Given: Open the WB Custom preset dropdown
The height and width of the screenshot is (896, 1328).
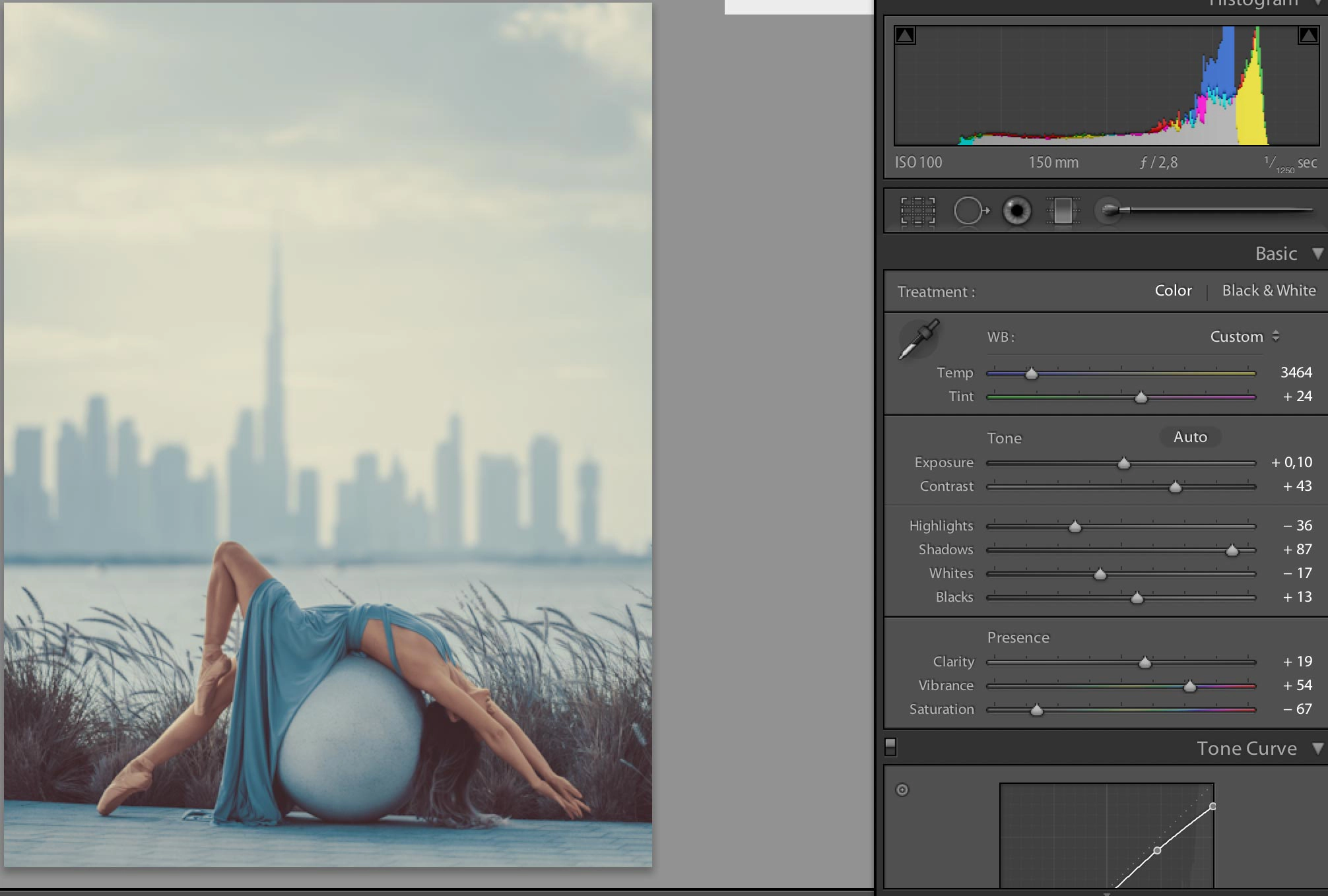Looking at the screenshot, I should (x=1245, y=336).
